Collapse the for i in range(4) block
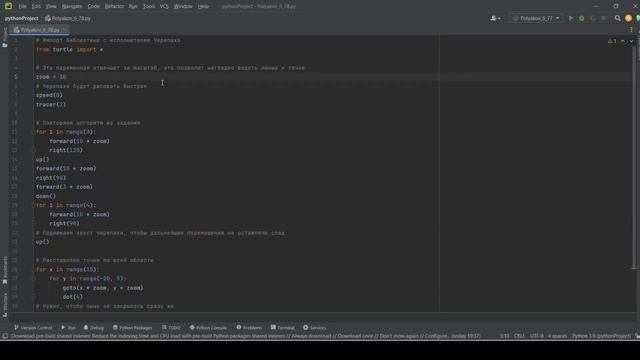 click(x=33, y=205)
